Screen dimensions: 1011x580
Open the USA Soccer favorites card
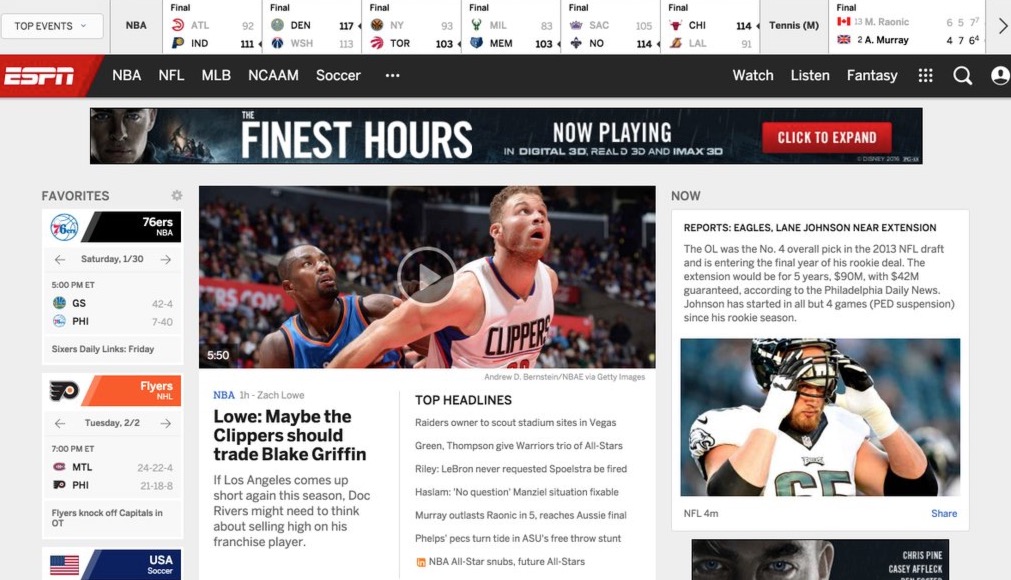tap(112, 565)
